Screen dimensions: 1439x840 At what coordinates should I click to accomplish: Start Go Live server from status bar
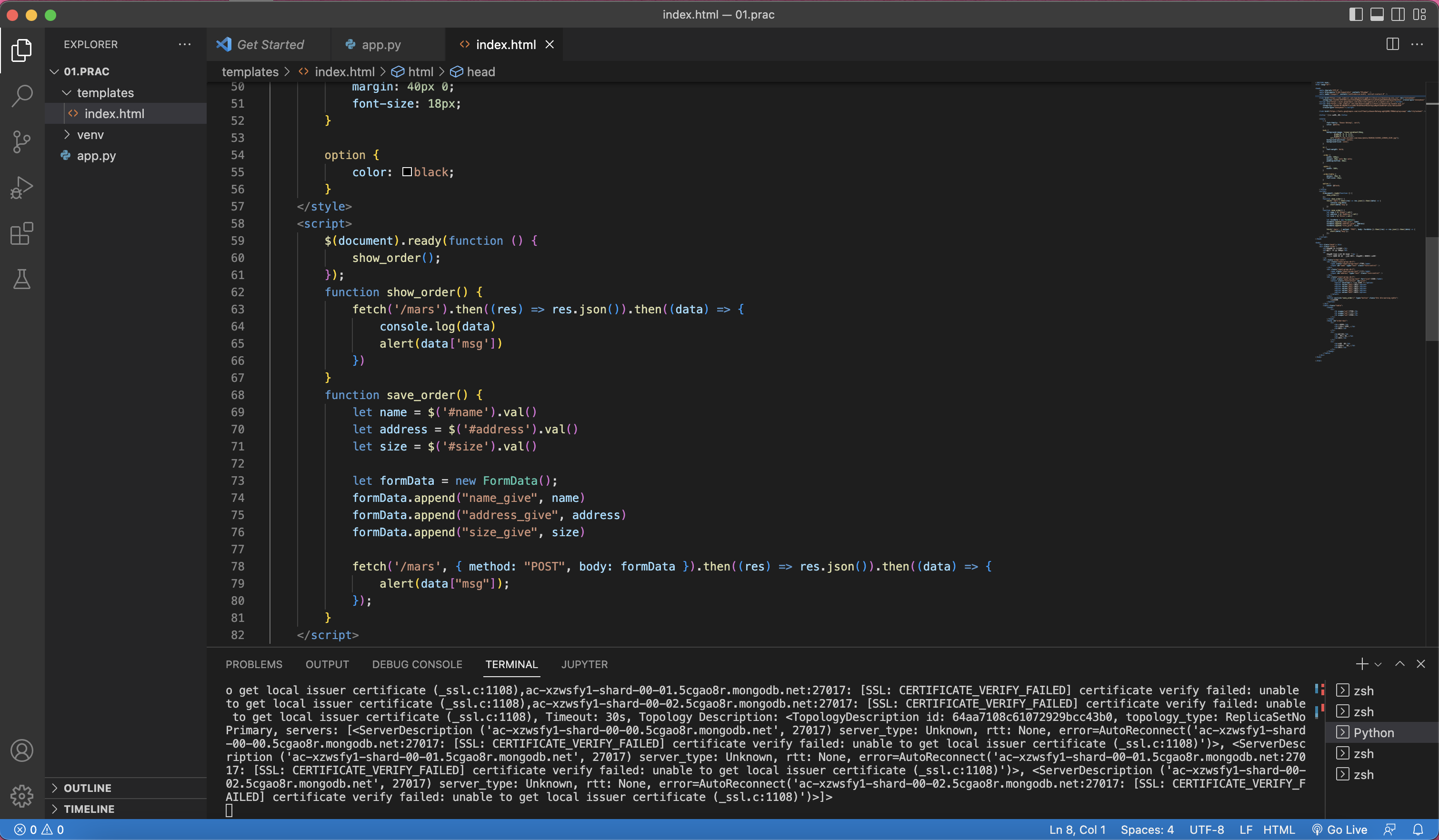[1339, 830]
